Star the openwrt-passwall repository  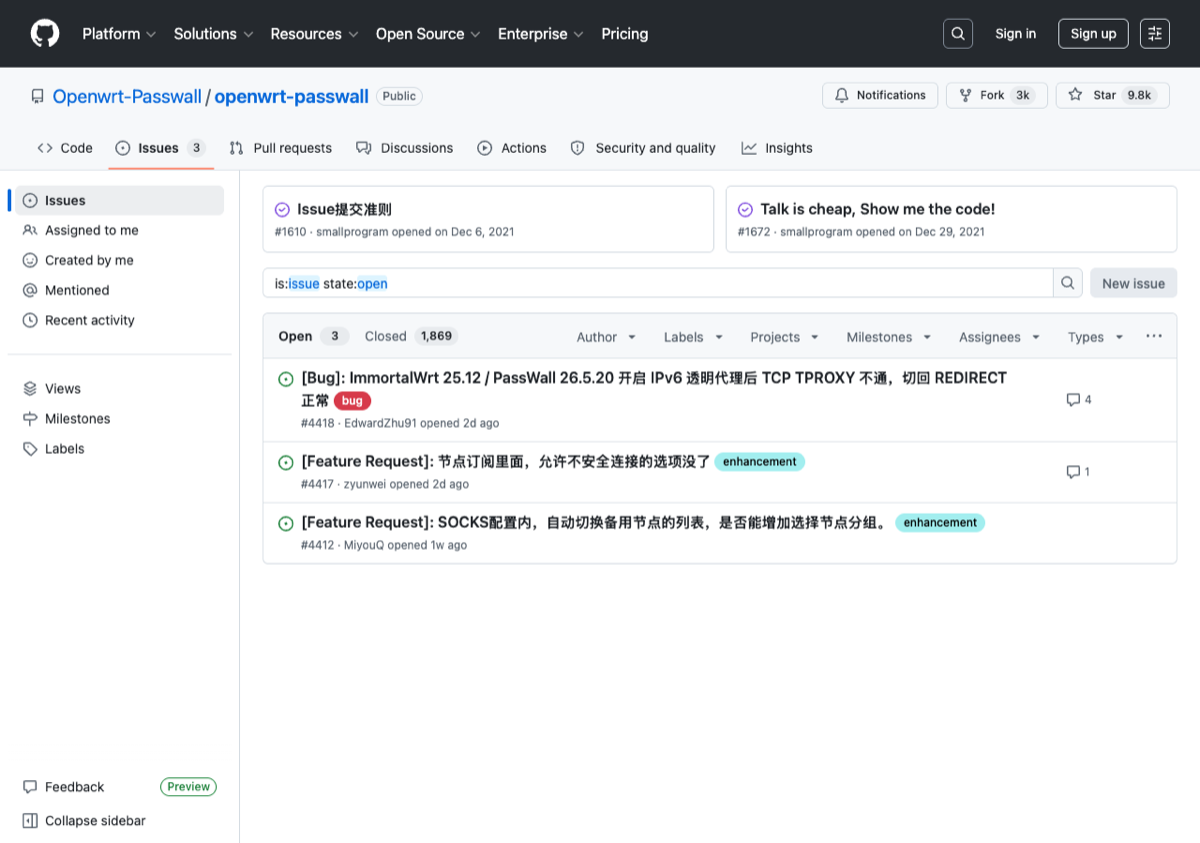point(1112,95)
